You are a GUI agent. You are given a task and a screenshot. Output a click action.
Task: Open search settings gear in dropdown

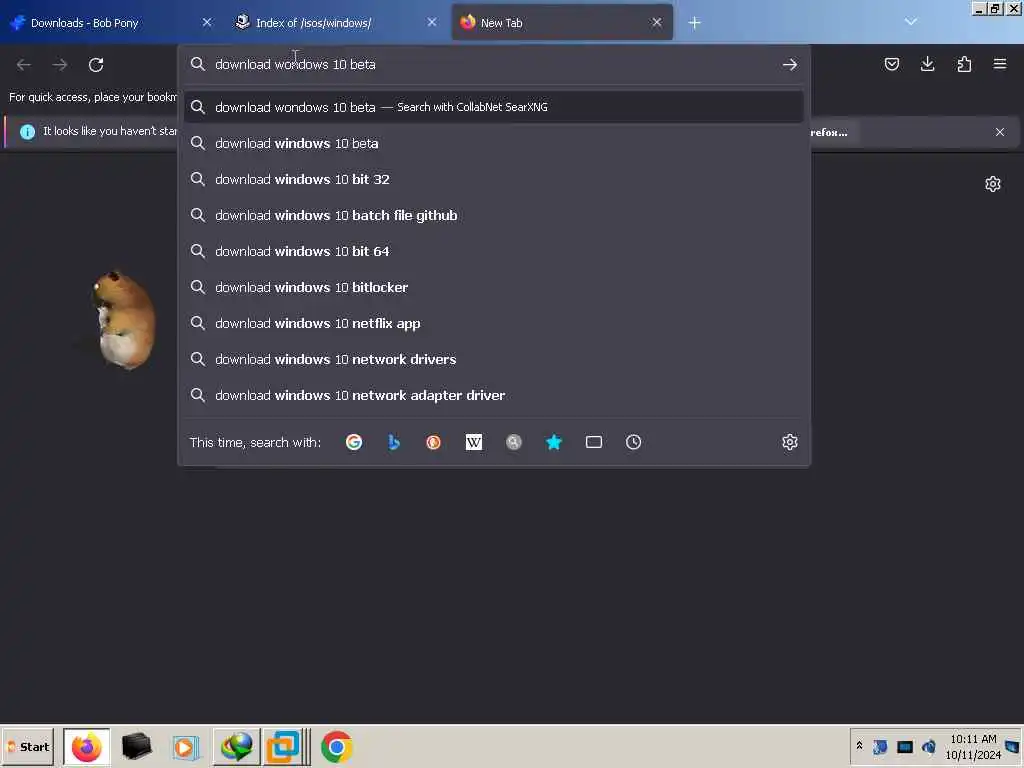tap(790, 442)
